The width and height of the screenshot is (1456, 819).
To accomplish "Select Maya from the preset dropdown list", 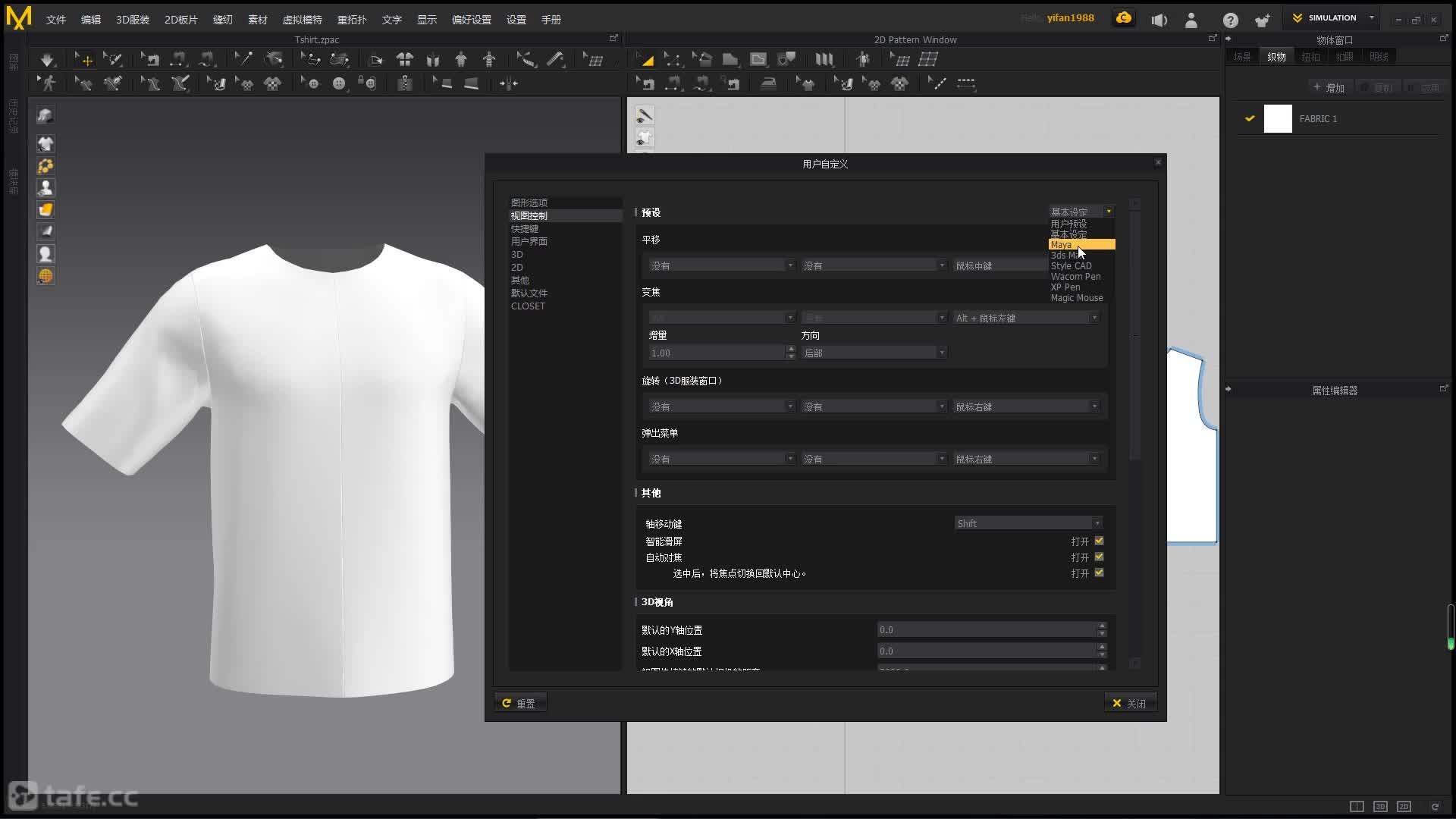I will [1081, 244].
